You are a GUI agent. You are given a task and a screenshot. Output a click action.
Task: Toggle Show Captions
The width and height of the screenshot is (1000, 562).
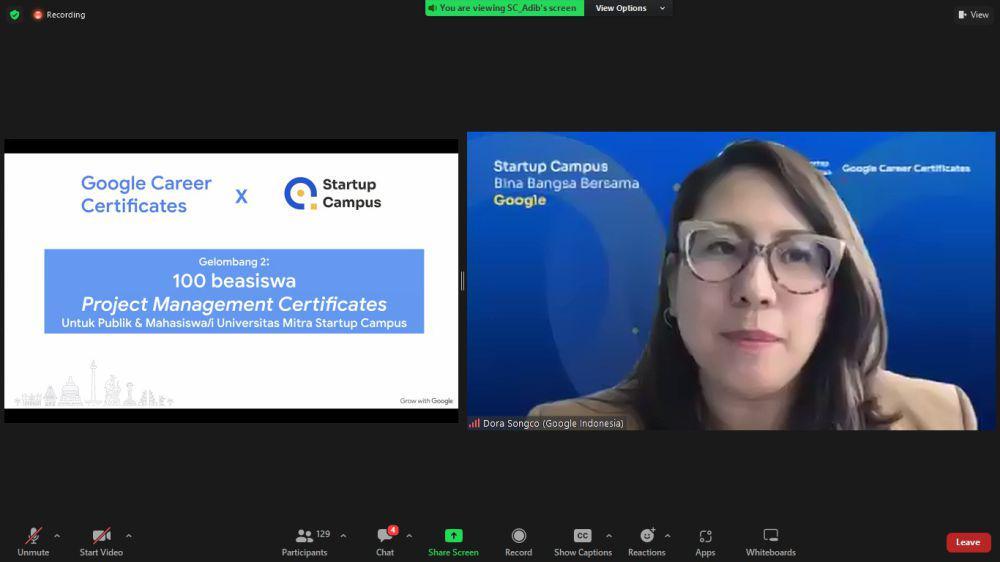[x=582, y=542]
